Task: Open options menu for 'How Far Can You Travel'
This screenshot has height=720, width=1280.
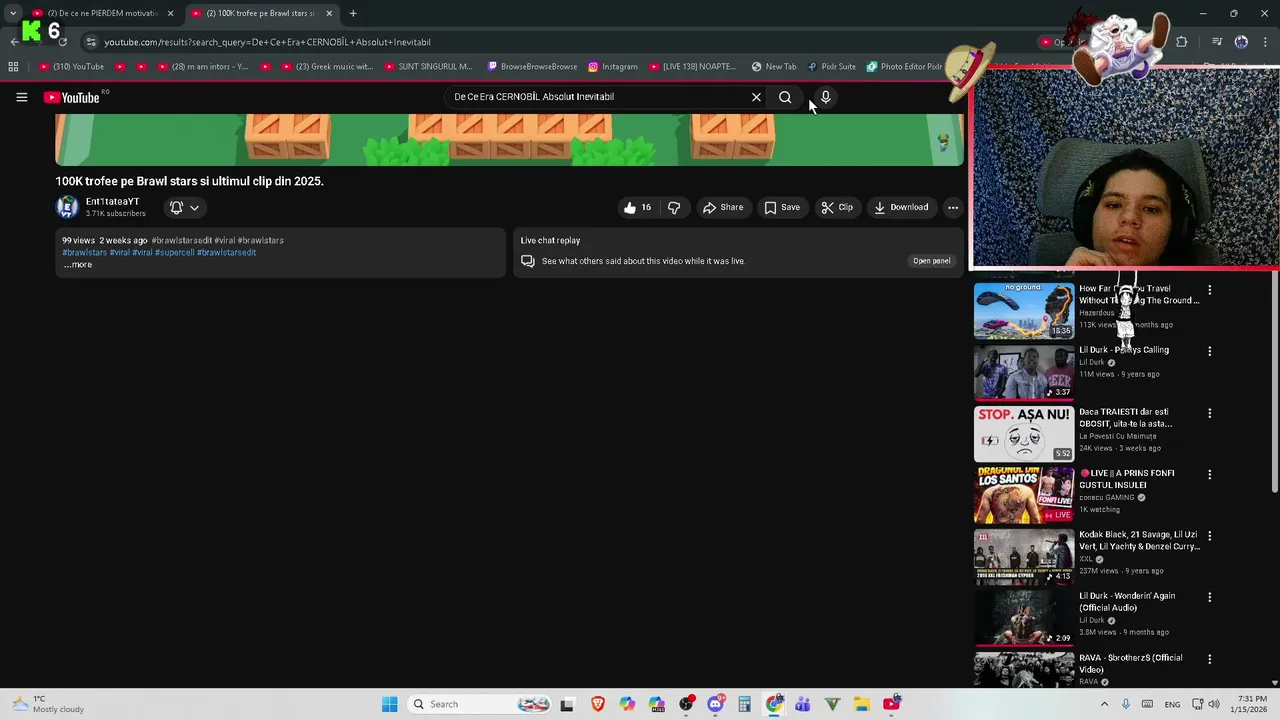Action: [x=1209, y=290]
